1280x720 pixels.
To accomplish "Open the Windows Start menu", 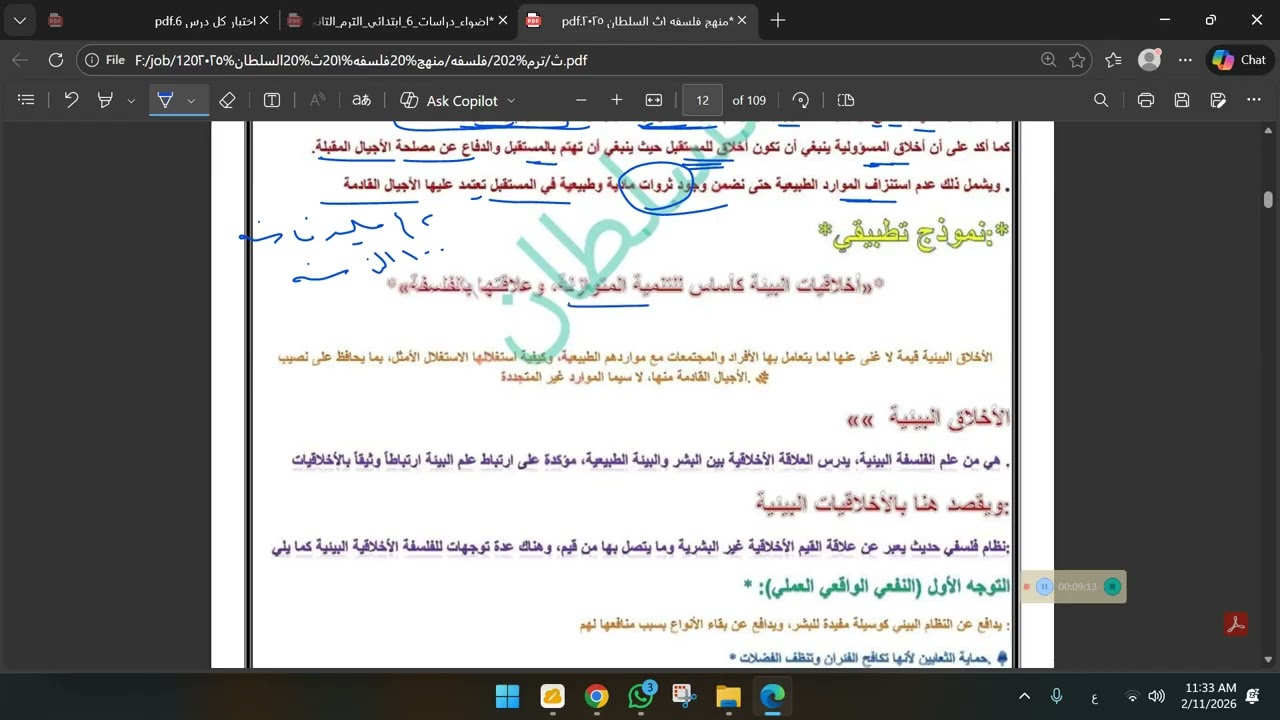I will pos(507,696).
